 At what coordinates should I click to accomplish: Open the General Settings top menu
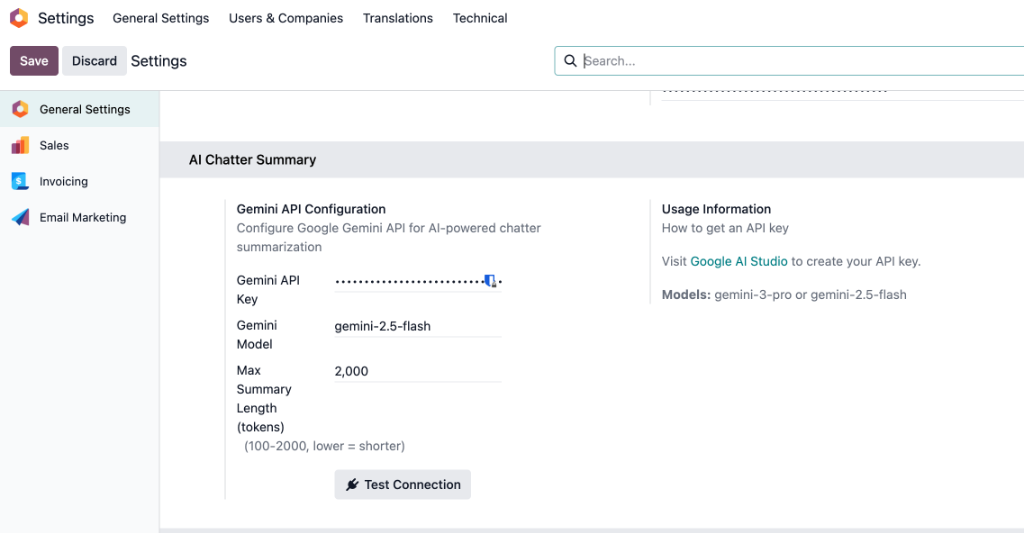click(161, 18)
